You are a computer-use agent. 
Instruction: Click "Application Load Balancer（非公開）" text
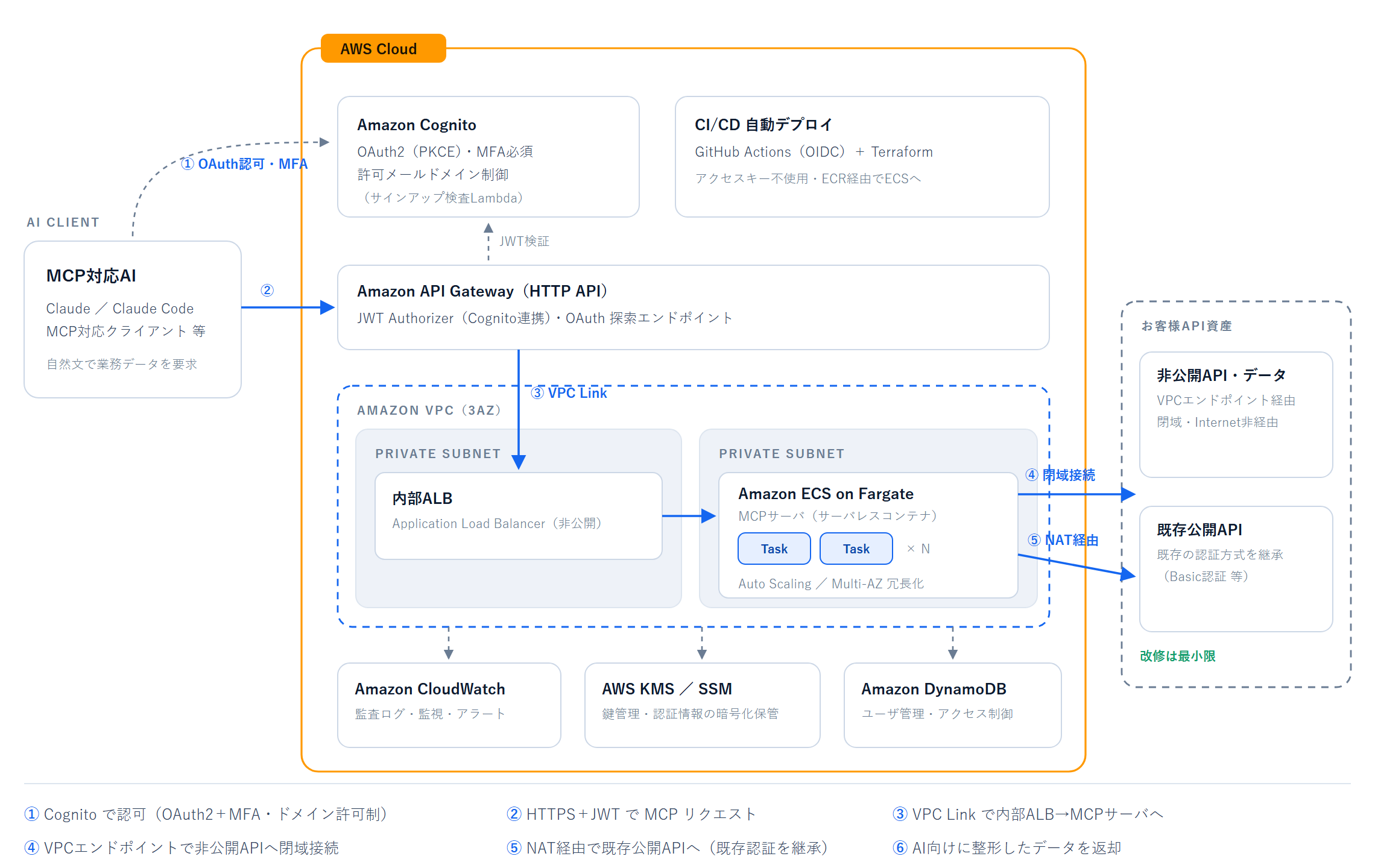(497, 524)
